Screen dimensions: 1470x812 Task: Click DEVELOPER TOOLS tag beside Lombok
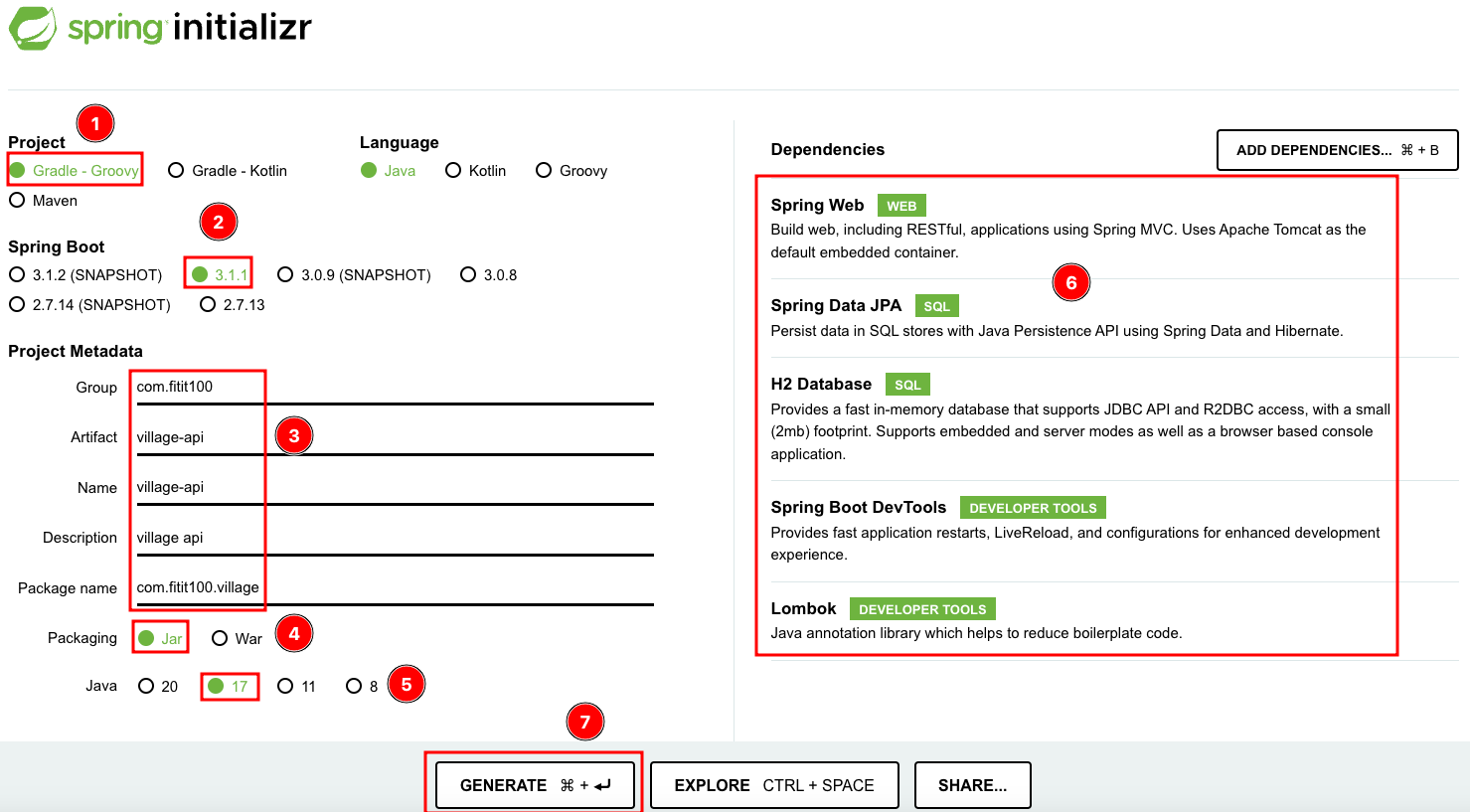(x=922, y=609)
